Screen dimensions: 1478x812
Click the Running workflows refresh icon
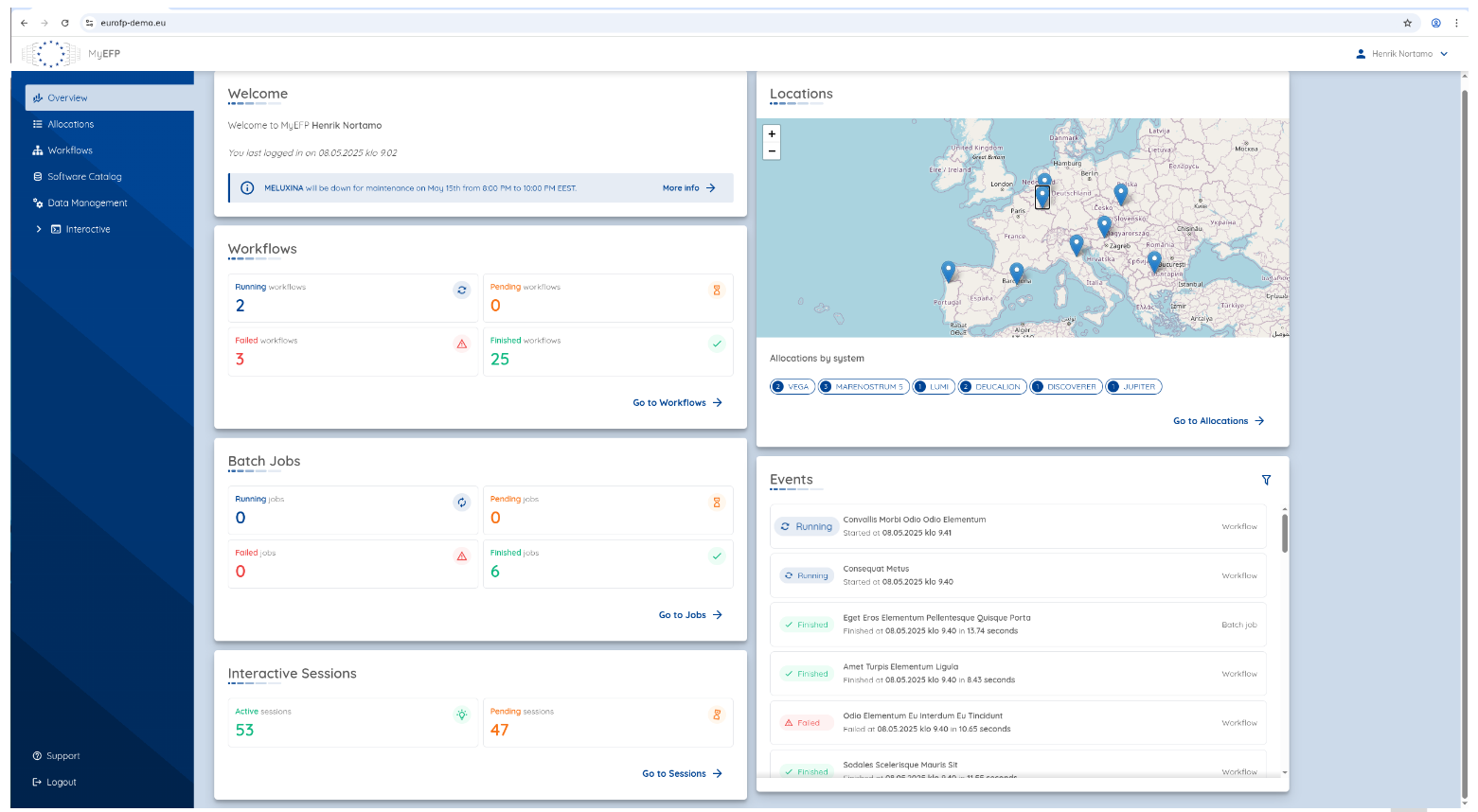tap(462, 291)
